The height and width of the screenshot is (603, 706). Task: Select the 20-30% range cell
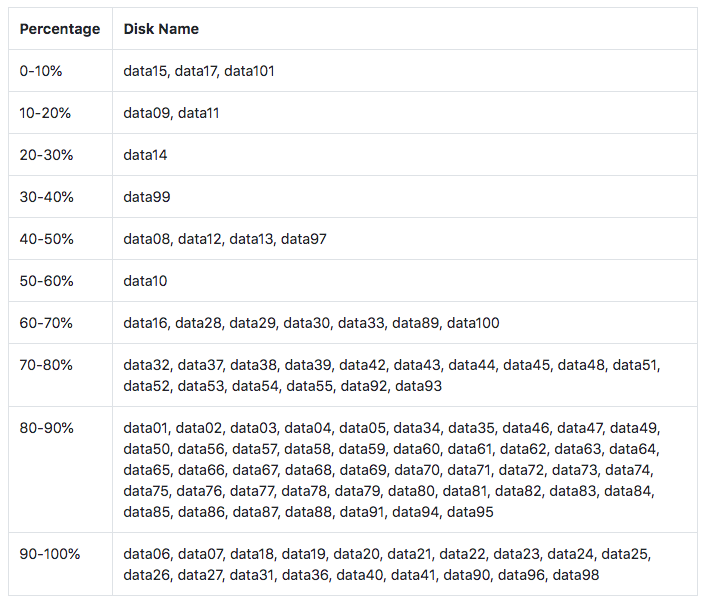(x=60, y=155)
